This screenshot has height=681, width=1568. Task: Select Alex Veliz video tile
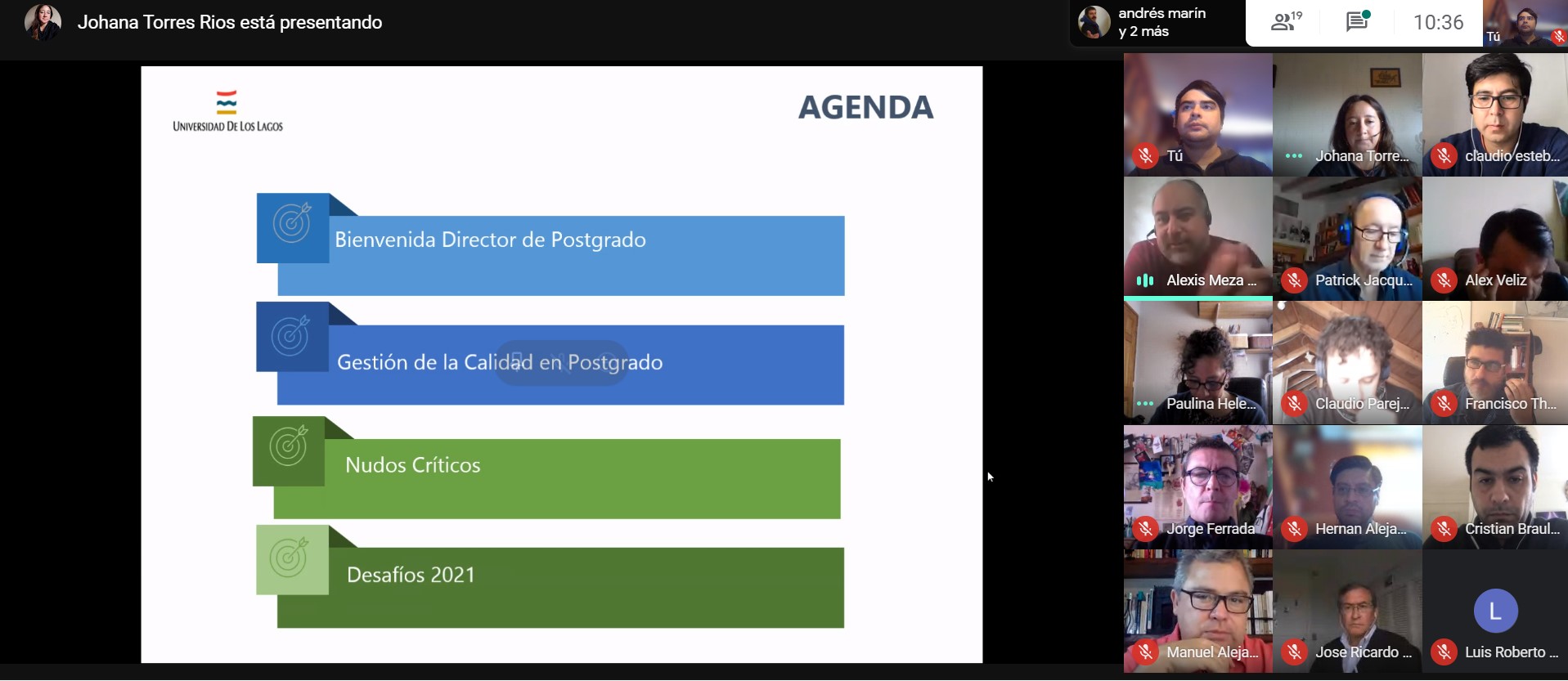1495,239
